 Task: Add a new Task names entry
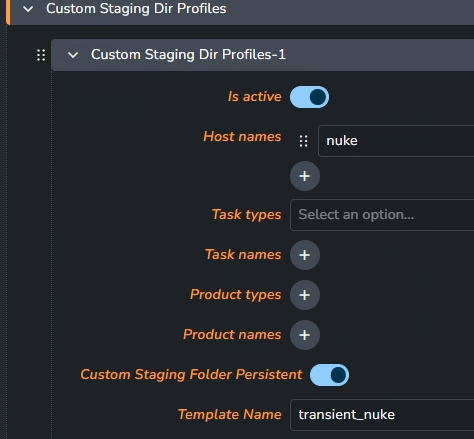click(x=305, y=255)
